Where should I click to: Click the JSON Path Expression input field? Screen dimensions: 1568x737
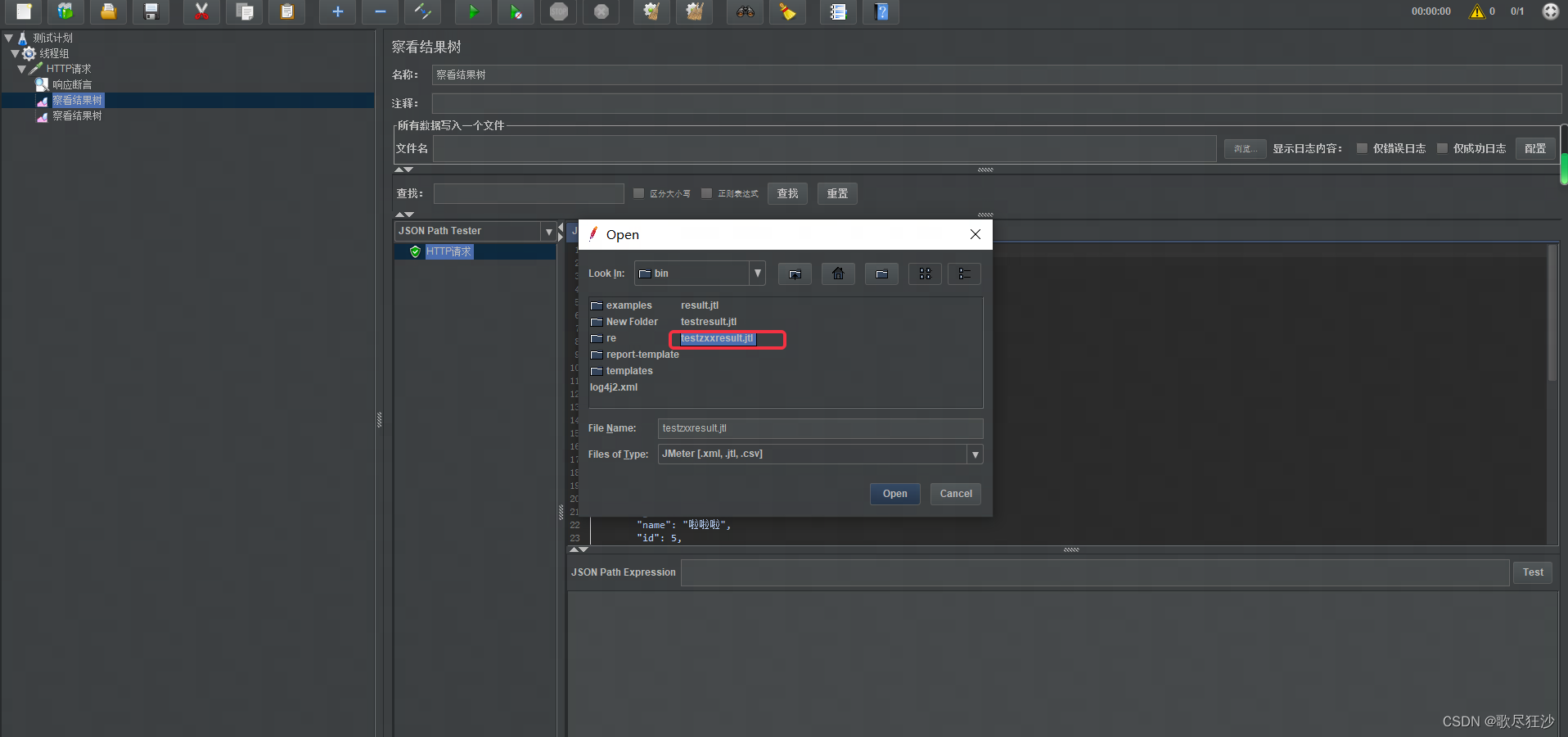click(1095, 572)
